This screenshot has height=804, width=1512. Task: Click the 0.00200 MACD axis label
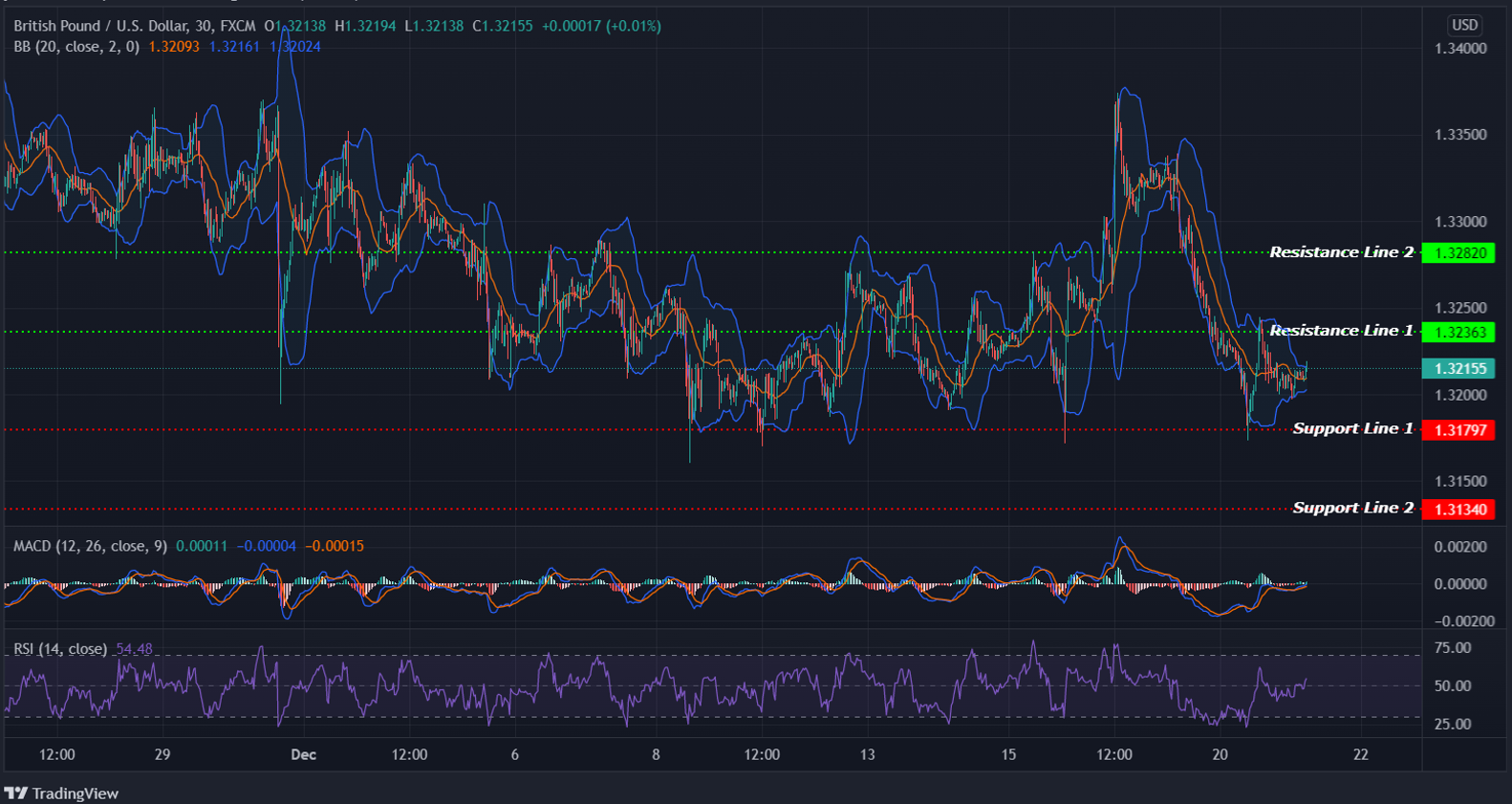point(1460,547)
